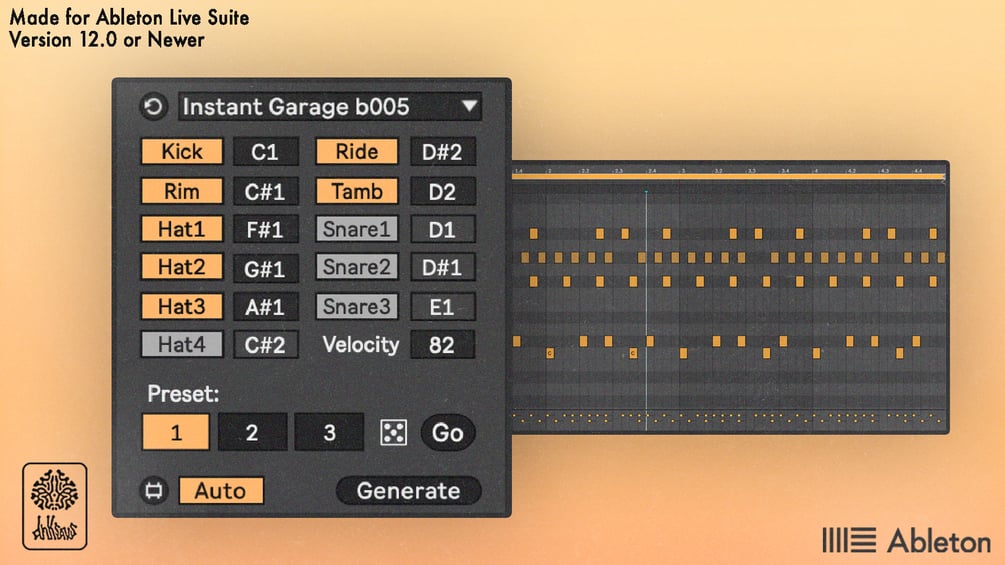
Task: Select the F#1 note field for Hat1
Action: (265, 229)
